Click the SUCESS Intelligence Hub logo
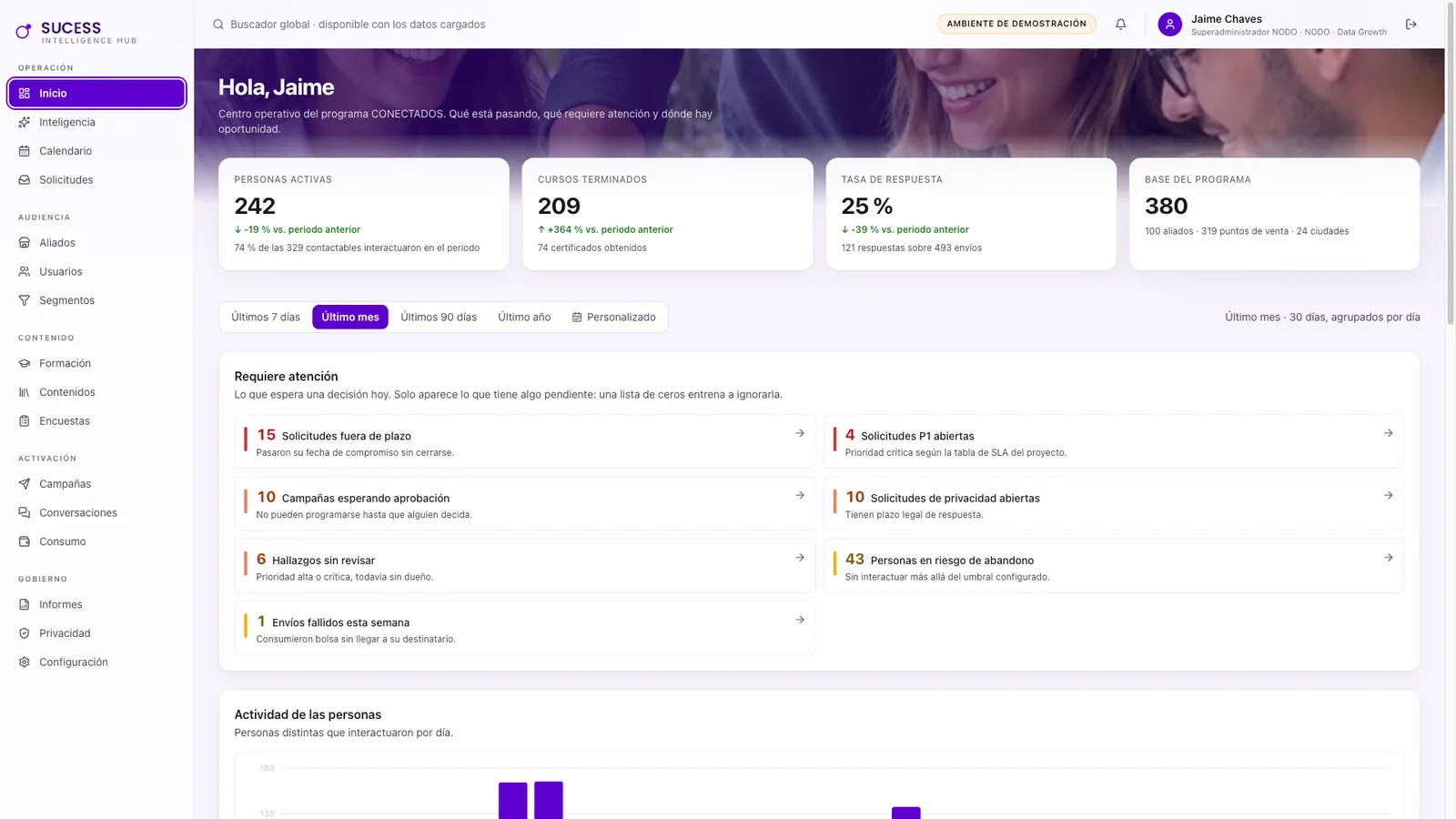Image resolution: width=1456 pixels, height=819 pixels. [x=76, y=32]
